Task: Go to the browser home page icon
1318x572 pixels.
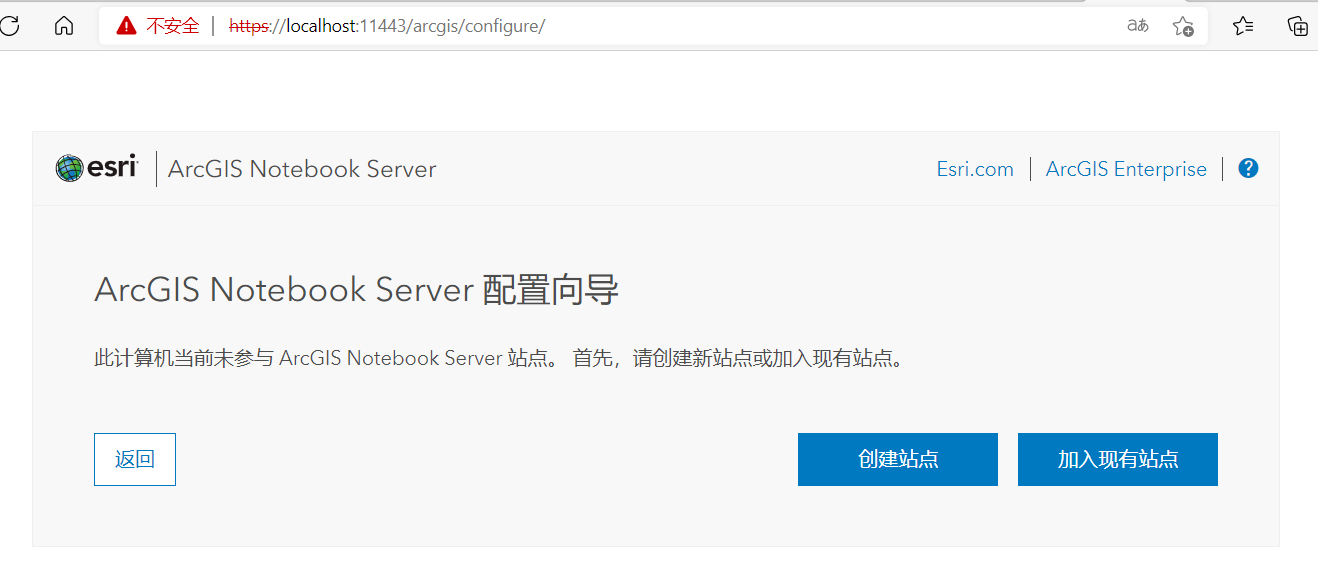Action: coord(64,26)
